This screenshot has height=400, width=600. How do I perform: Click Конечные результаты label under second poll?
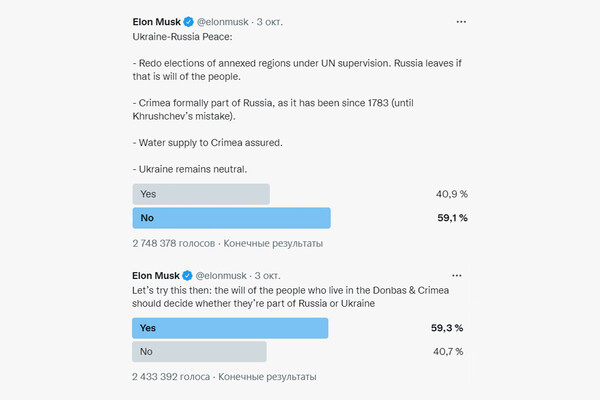(267, 377)
